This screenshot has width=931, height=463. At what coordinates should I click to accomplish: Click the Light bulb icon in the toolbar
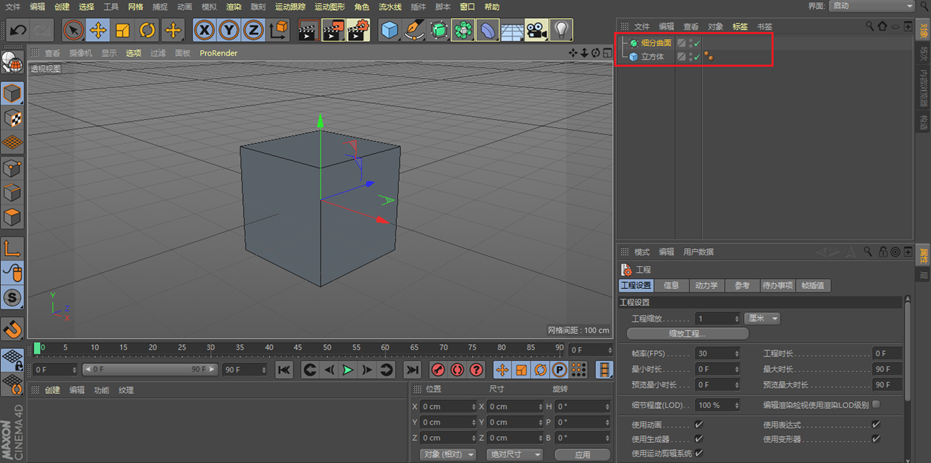click(x=561, y=30)
